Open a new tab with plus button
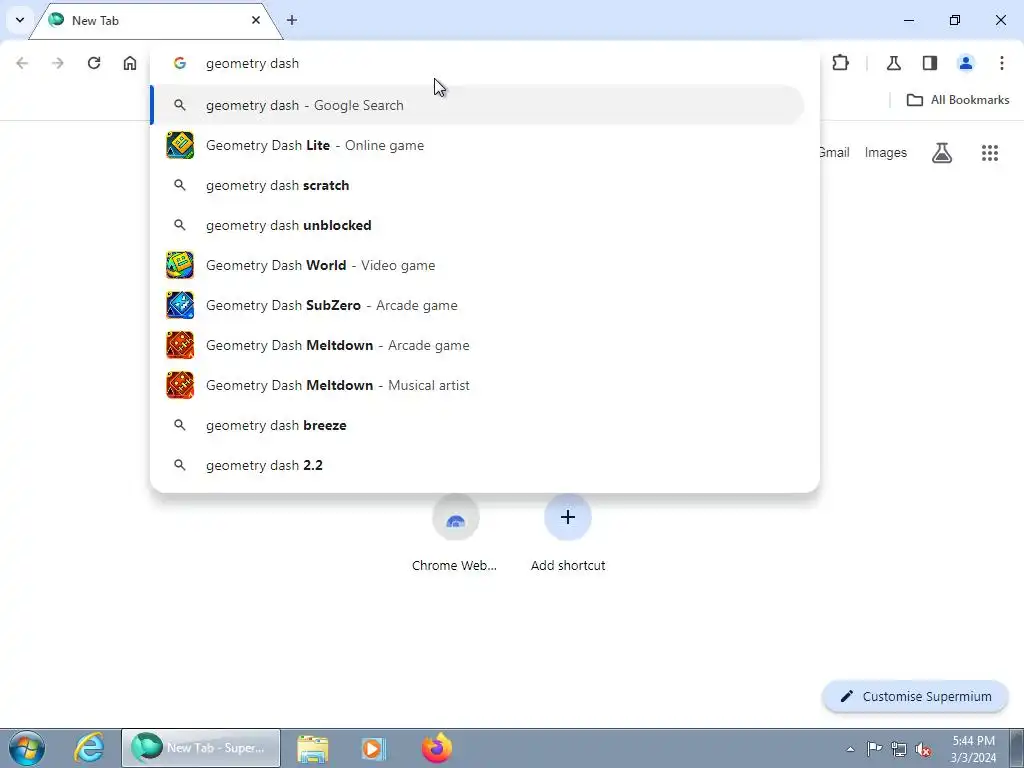The width and height of the screenshot is (1024, 768). [292, 20]
